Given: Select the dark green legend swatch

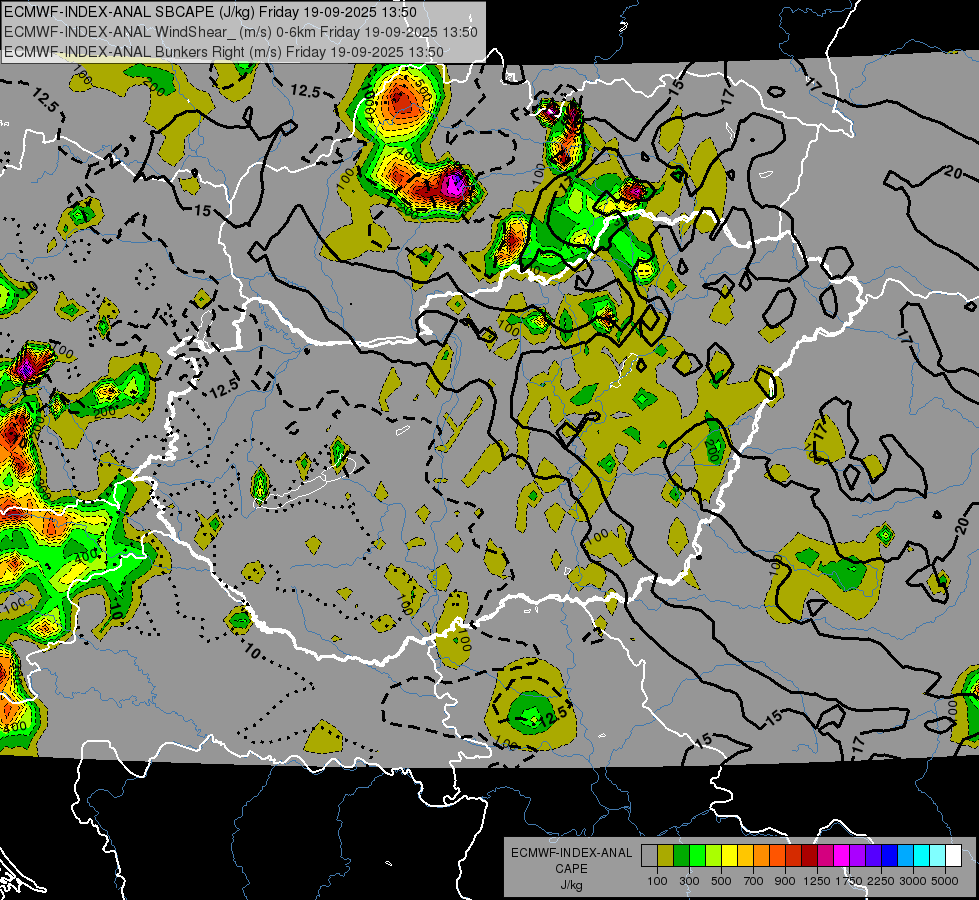Looking at the screenshot, I should [x=681, y=855].
